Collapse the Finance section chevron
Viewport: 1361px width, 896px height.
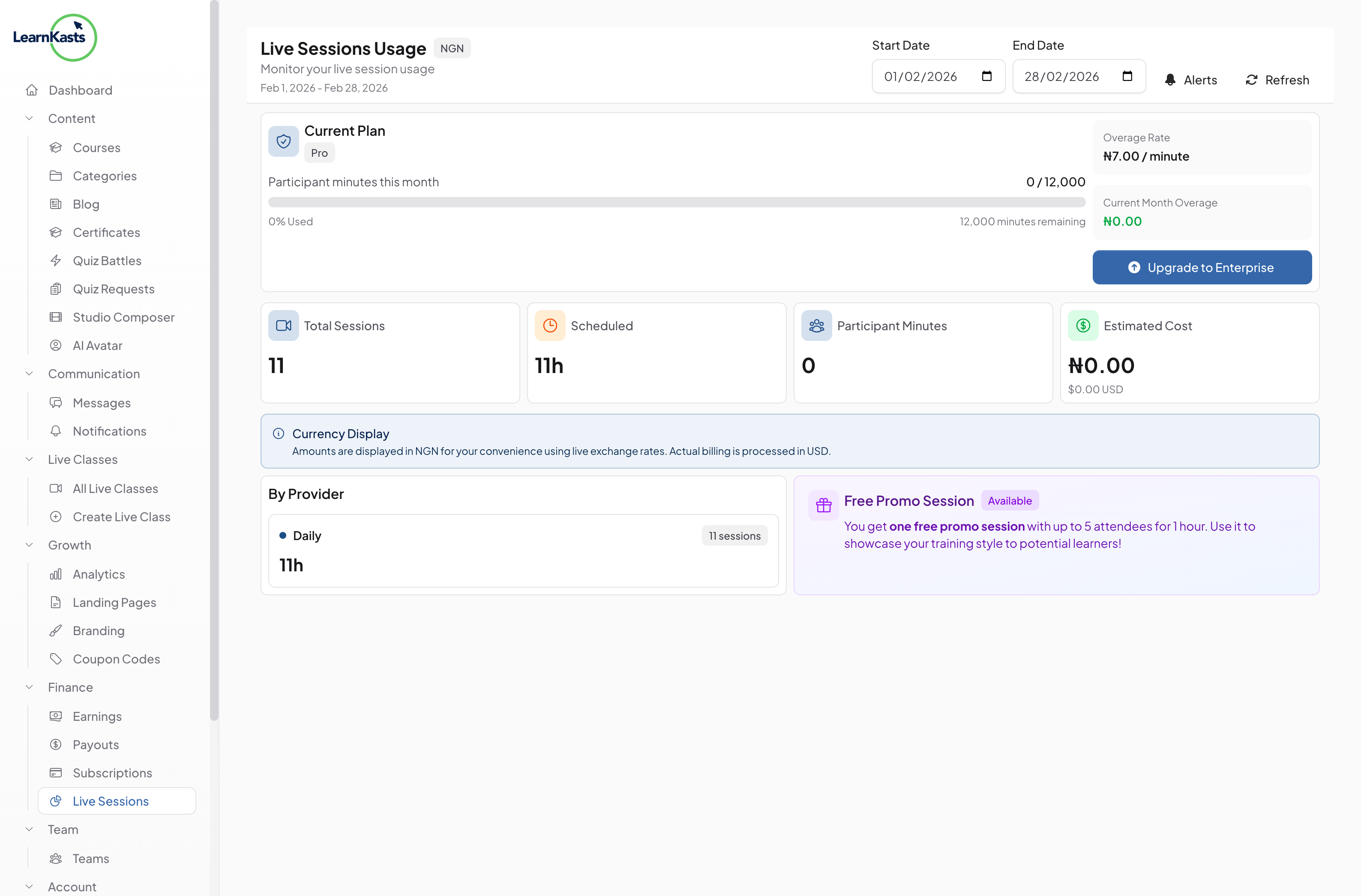coord(29,687)
